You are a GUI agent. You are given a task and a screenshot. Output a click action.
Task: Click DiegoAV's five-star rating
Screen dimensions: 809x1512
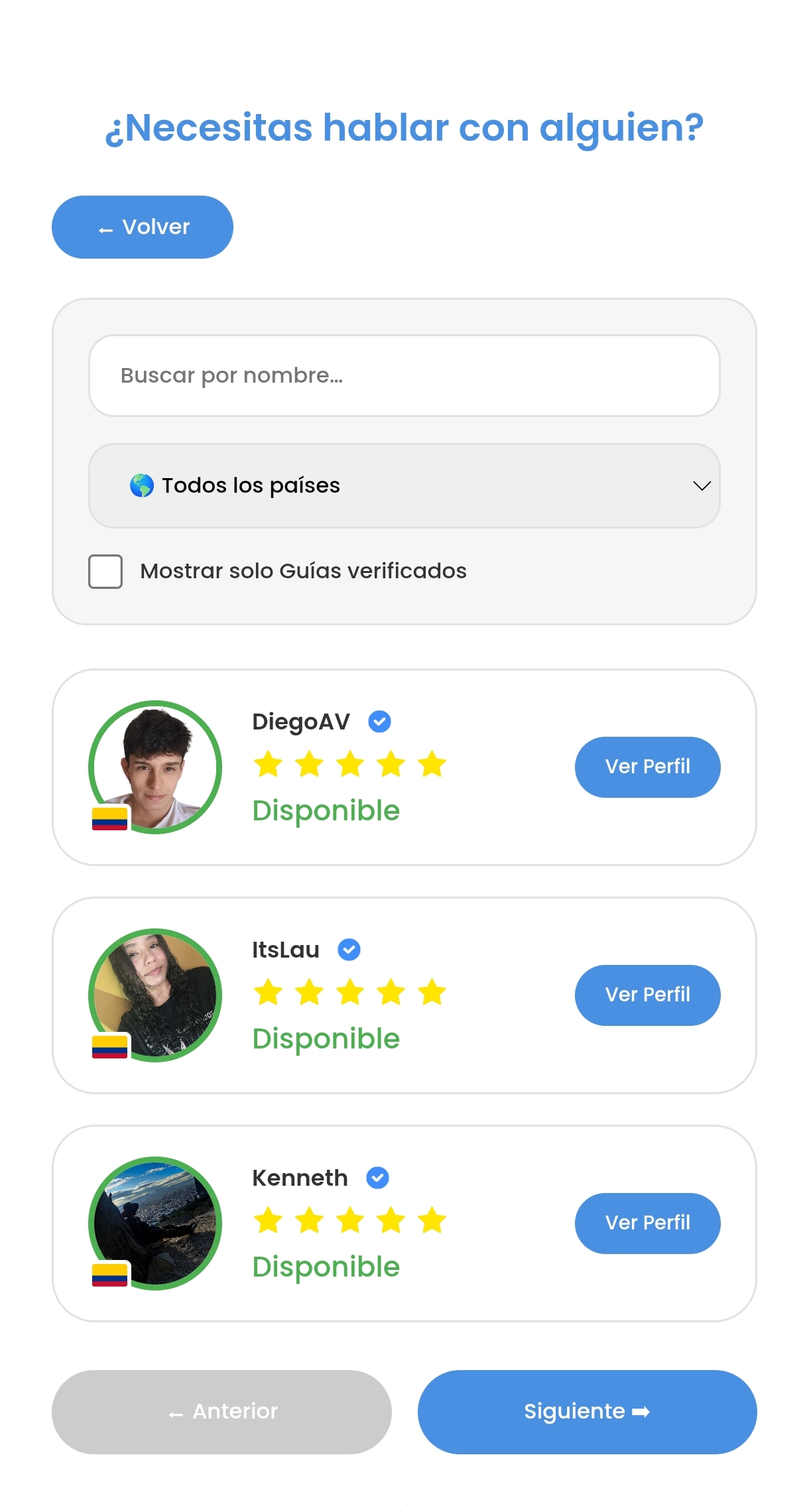349,764
